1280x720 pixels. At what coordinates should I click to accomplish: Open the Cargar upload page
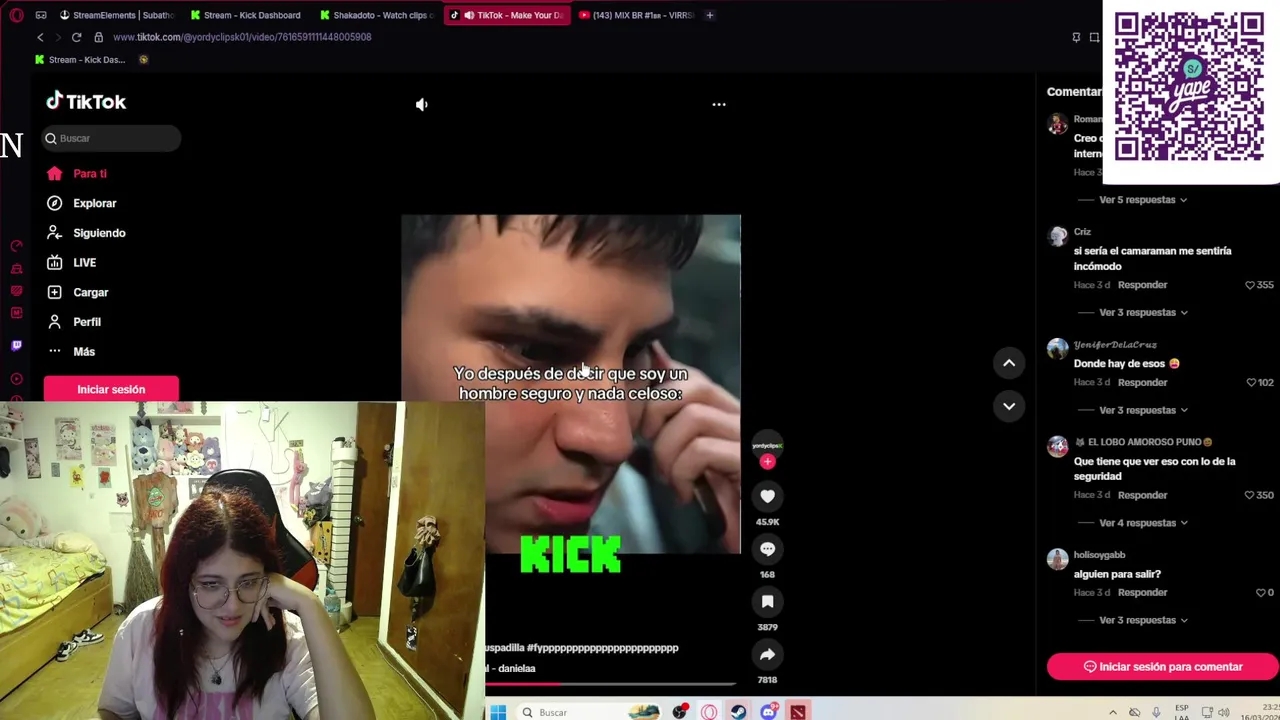click(x=77, y=292)
